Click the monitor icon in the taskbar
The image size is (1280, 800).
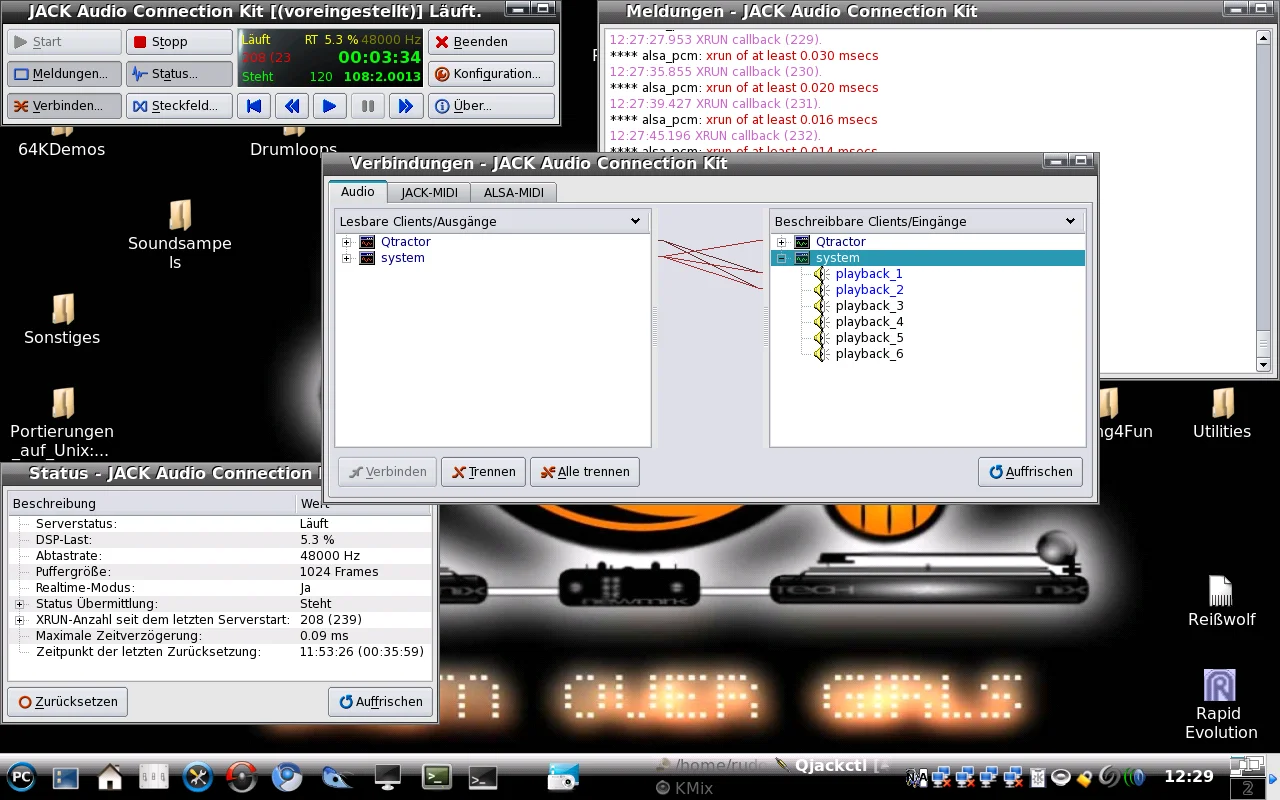click(x=387, y=776)
